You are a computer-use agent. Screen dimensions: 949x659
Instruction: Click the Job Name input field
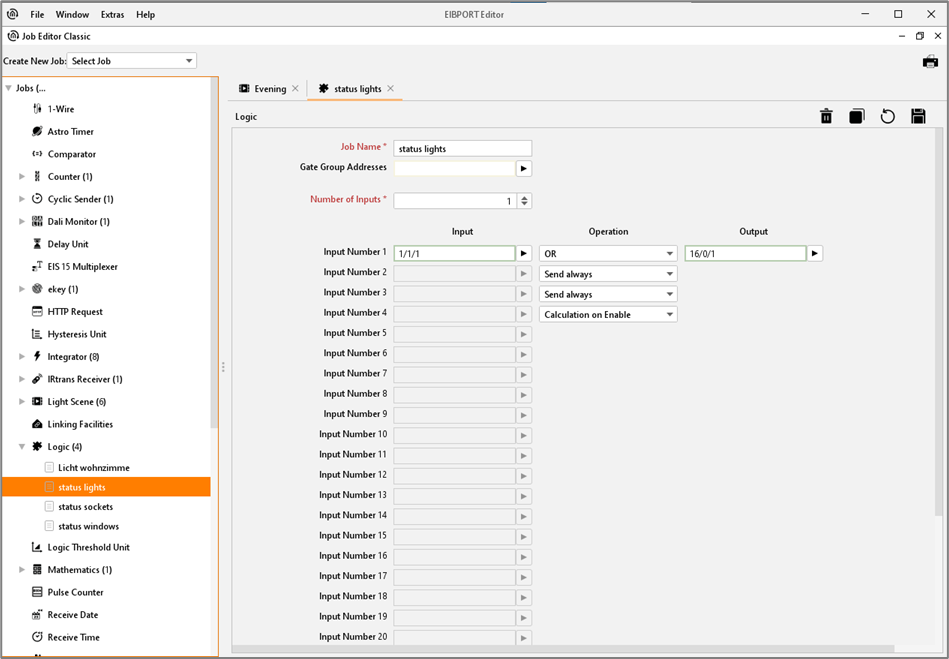tap(462, 149)
